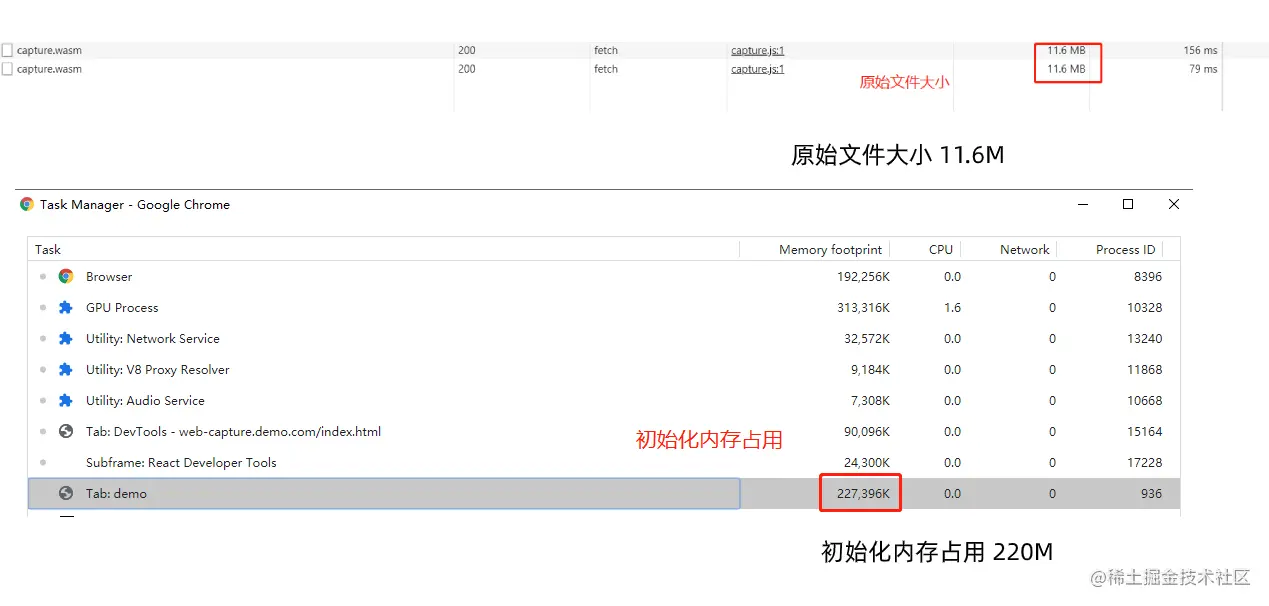Click the Network column header

[1024, 250]
